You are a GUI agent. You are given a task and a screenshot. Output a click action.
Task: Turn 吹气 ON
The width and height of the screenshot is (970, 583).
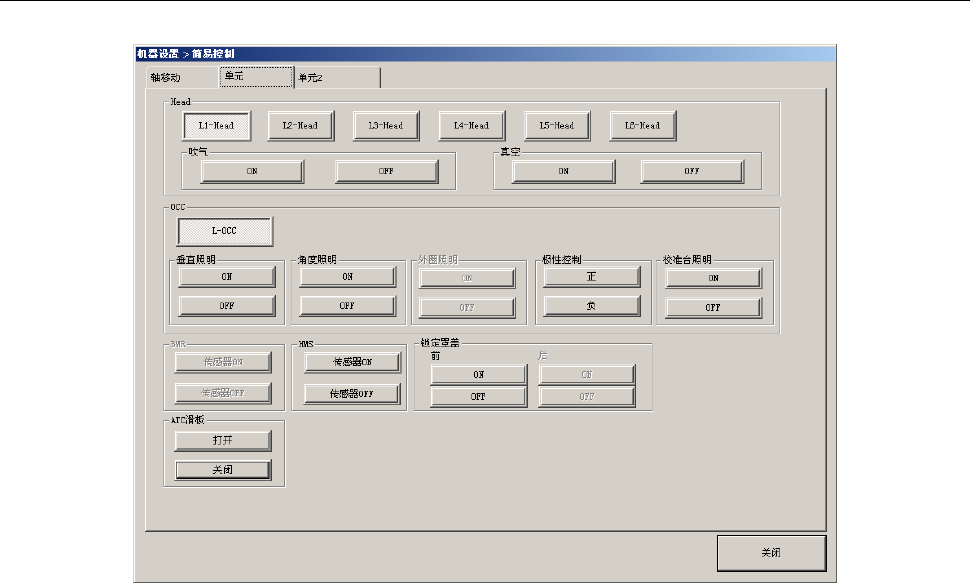point(252,171)
